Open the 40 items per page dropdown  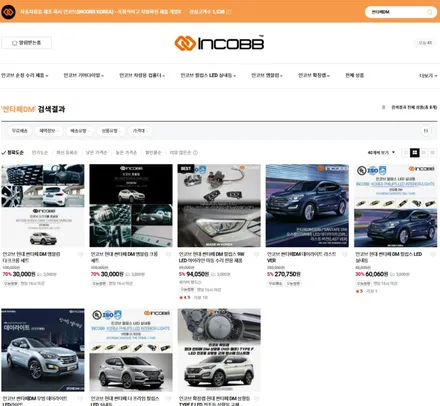(381, 152)
